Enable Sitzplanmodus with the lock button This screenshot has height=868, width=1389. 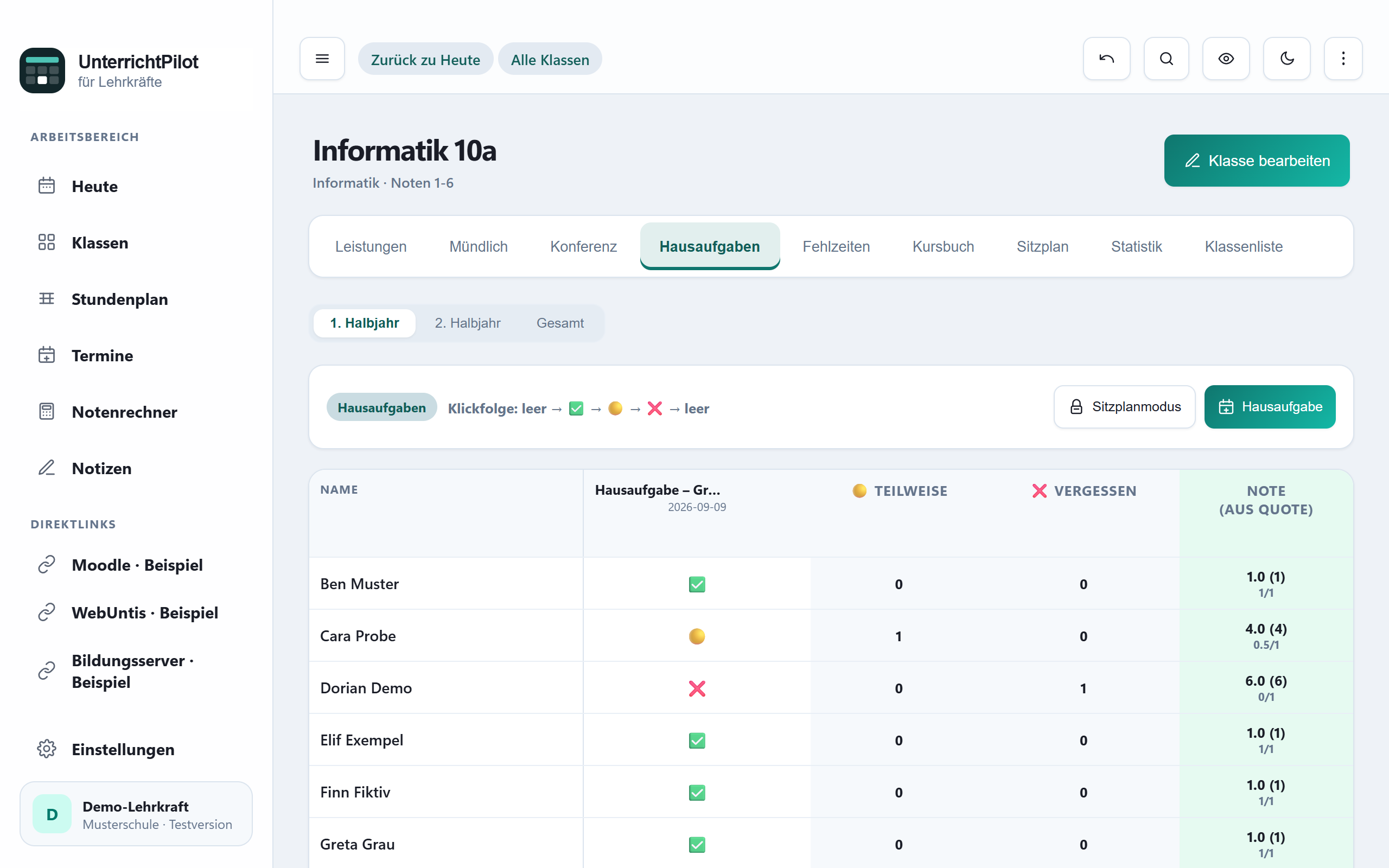pyautogui.click(x=1124, y=406)
